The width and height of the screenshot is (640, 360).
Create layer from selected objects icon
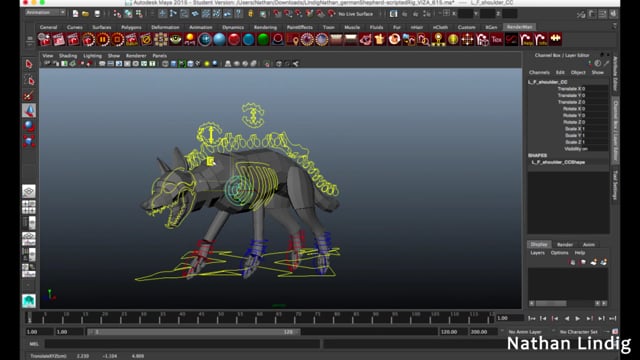pos(603,262)
